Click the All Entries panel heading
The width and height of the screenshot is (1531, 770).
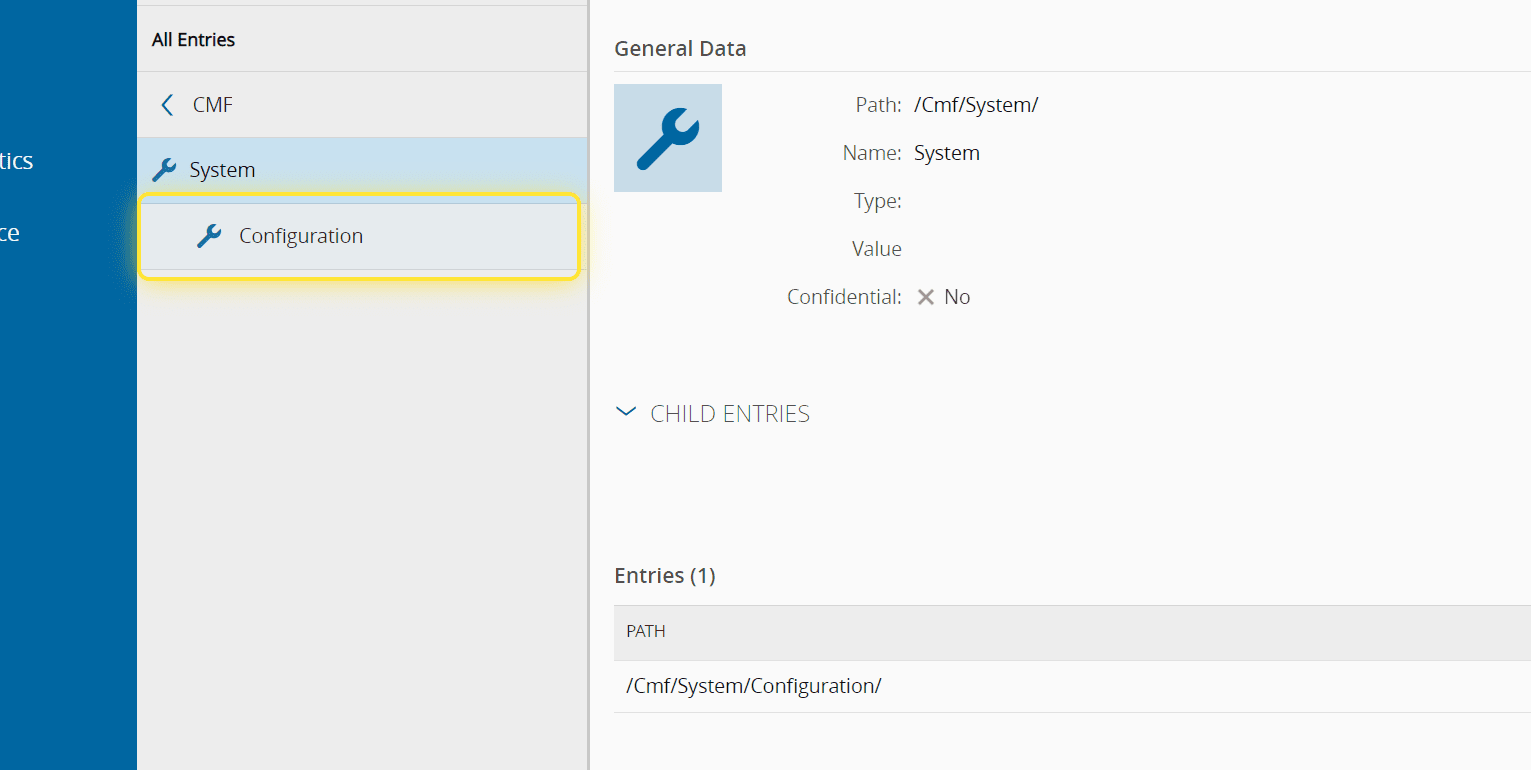click(193, 40)
